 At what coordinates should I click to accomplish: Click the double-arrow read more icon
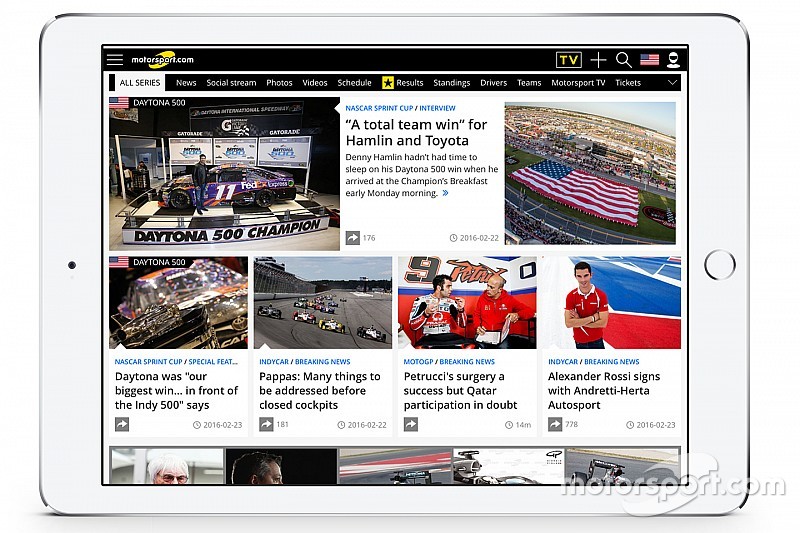pos(445,193)
